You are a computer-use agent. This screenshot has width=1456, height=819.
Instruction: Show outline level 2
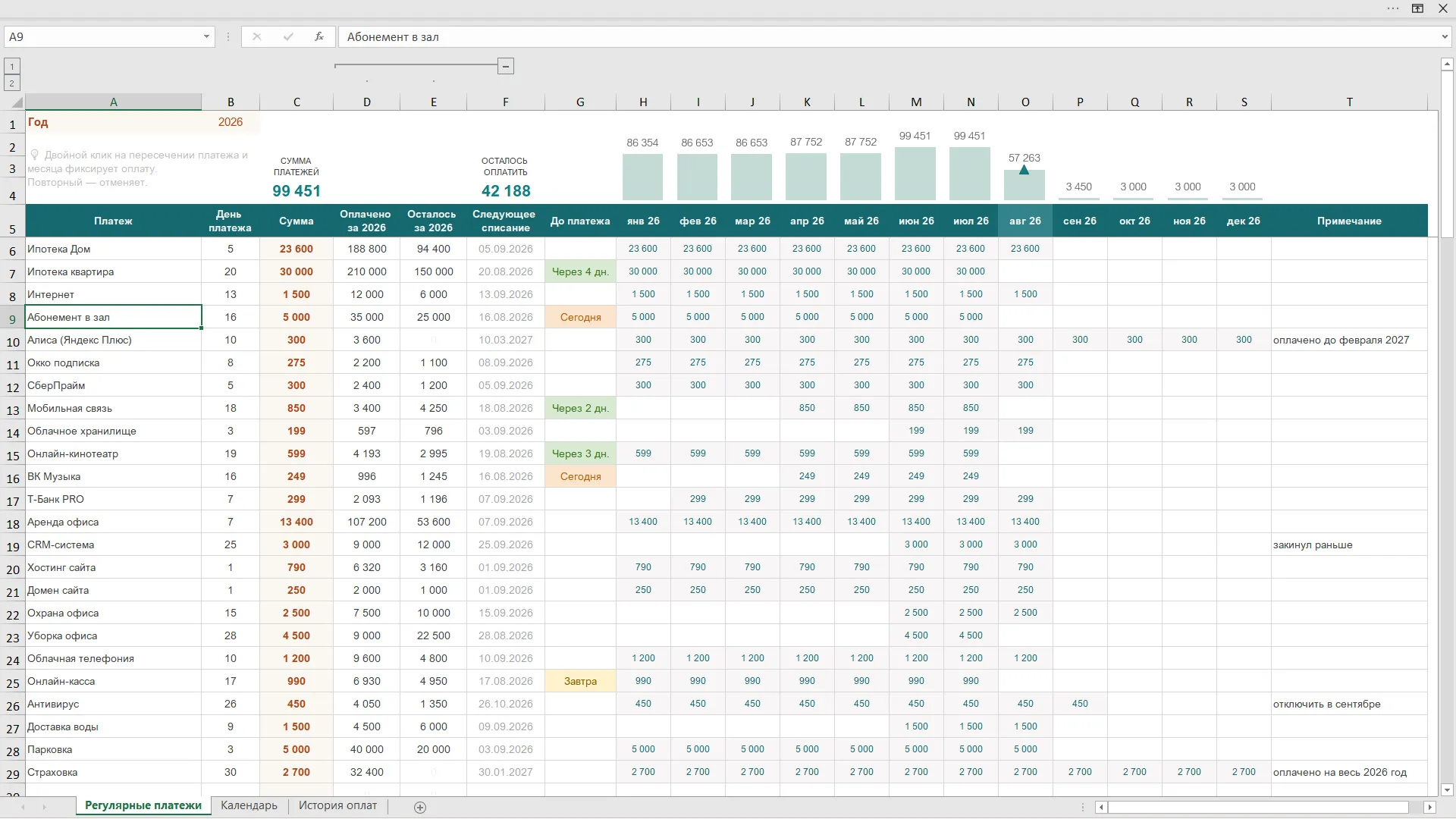12,83
